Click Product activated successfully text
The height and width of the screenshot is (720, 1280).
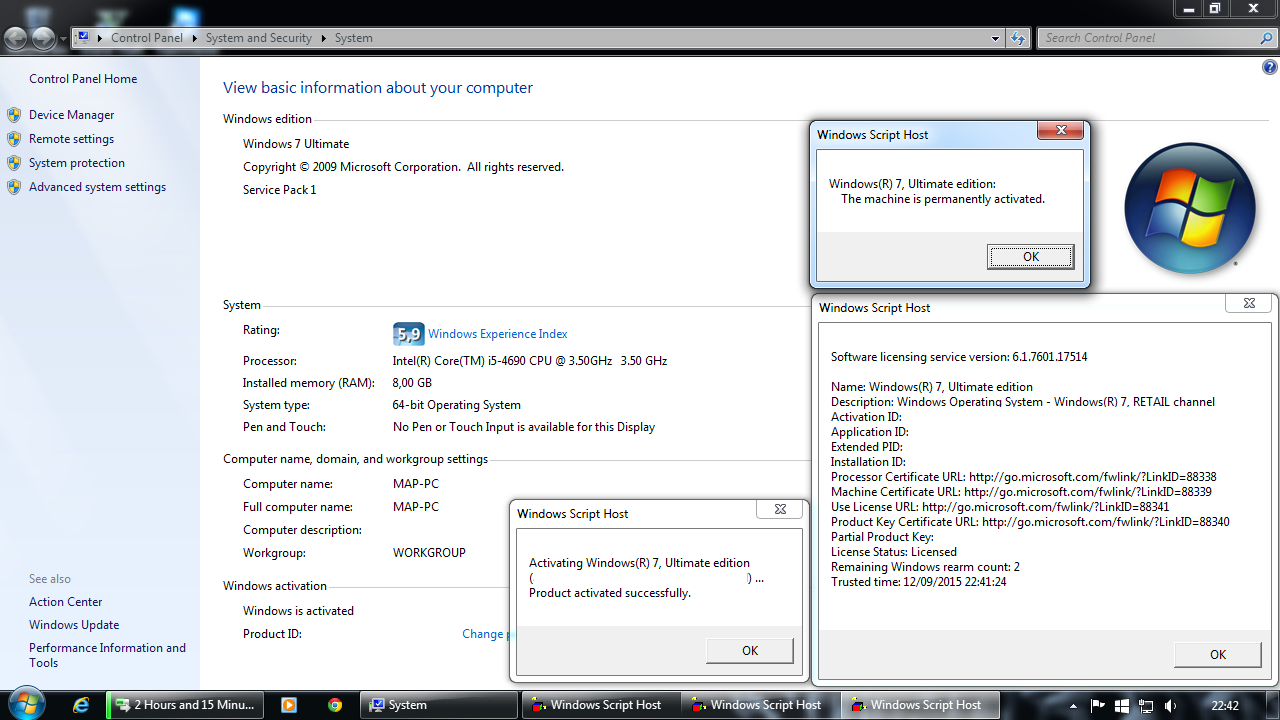[x=610, y=593]
